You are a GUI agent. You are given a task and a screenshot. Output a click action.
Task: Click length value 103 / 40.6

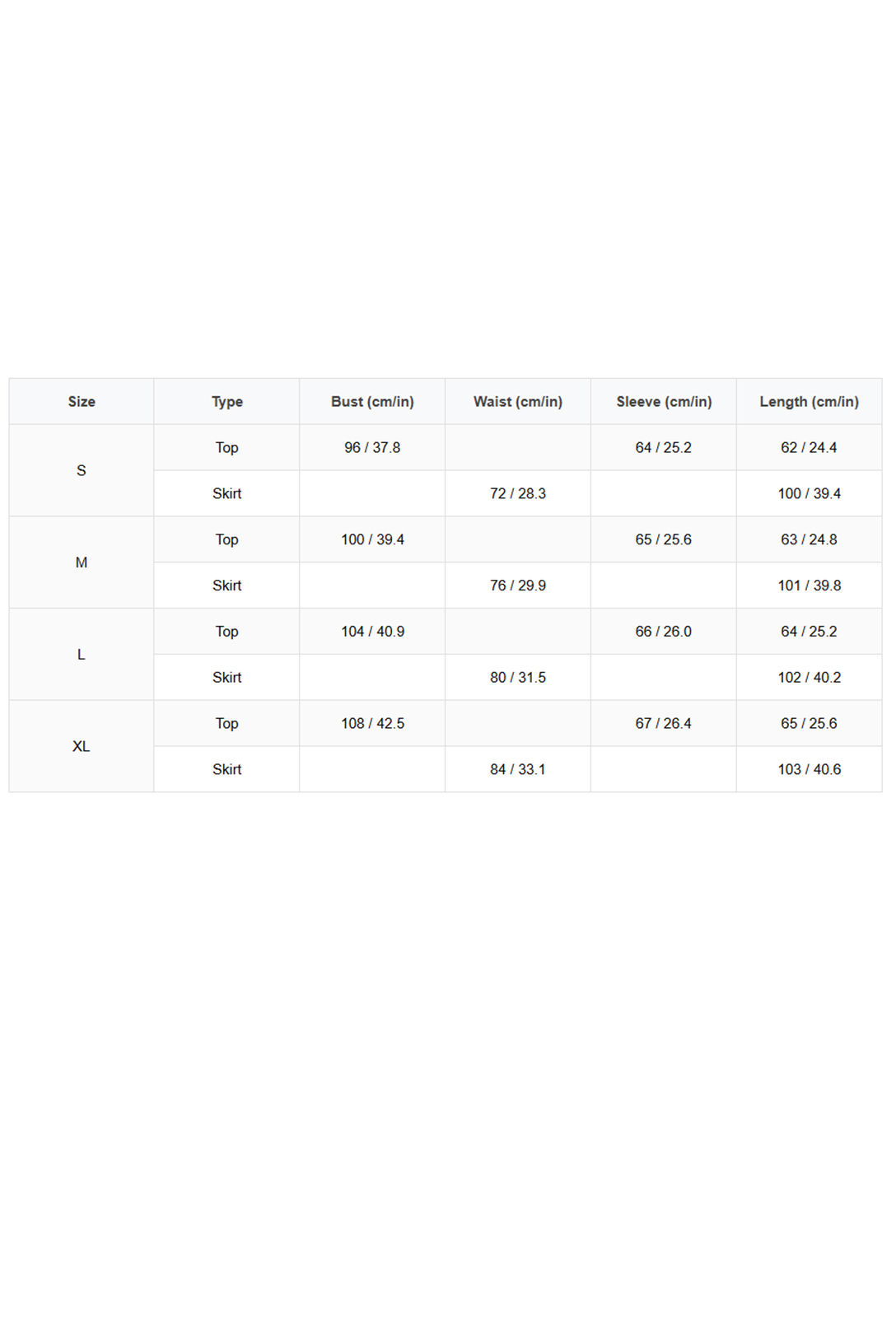pyautogui.click(x=809, y=769)
